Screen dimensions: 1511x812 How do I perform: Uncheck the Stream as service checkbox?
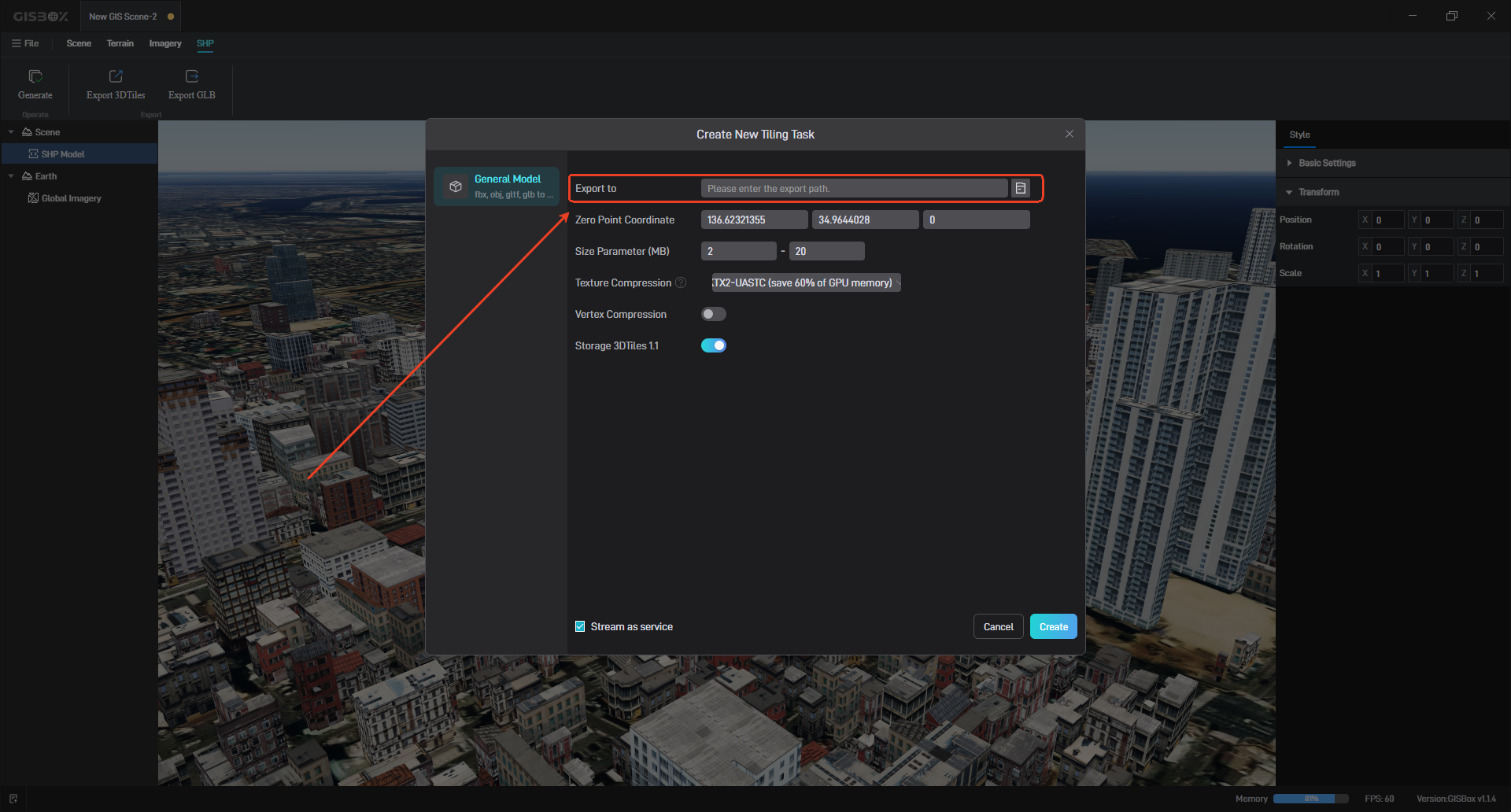point(580,626)
